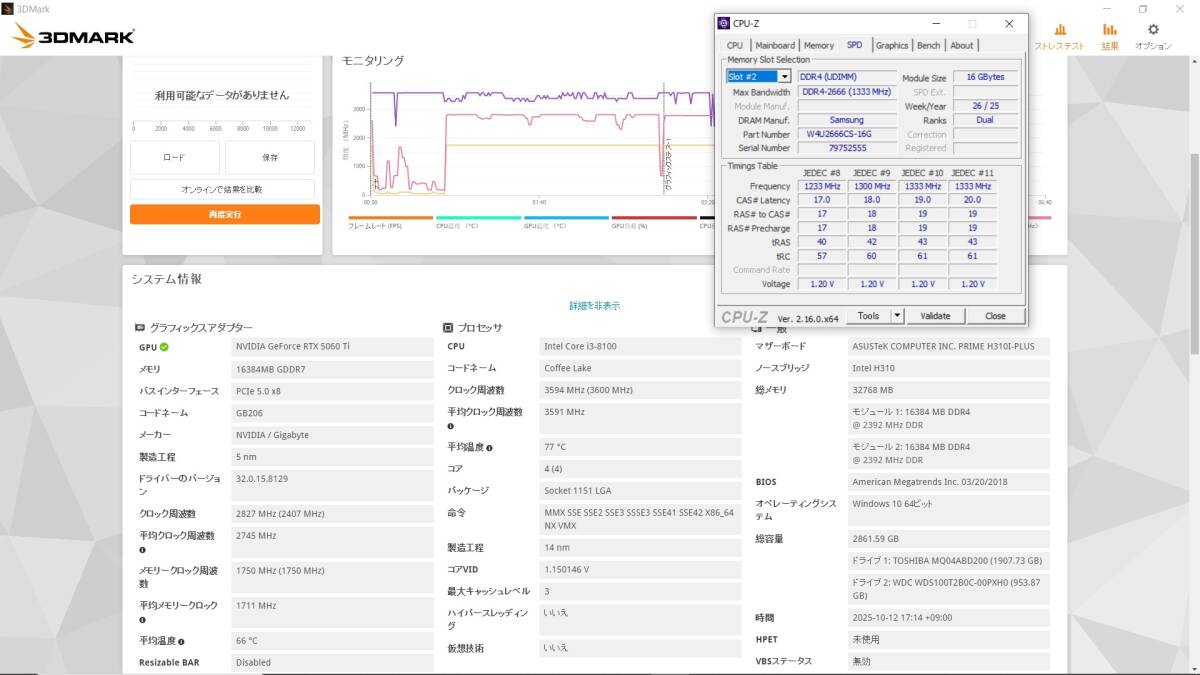Open オプション settings via the gear icon
The image size is (1200, 675).
tap(1153, 36)
